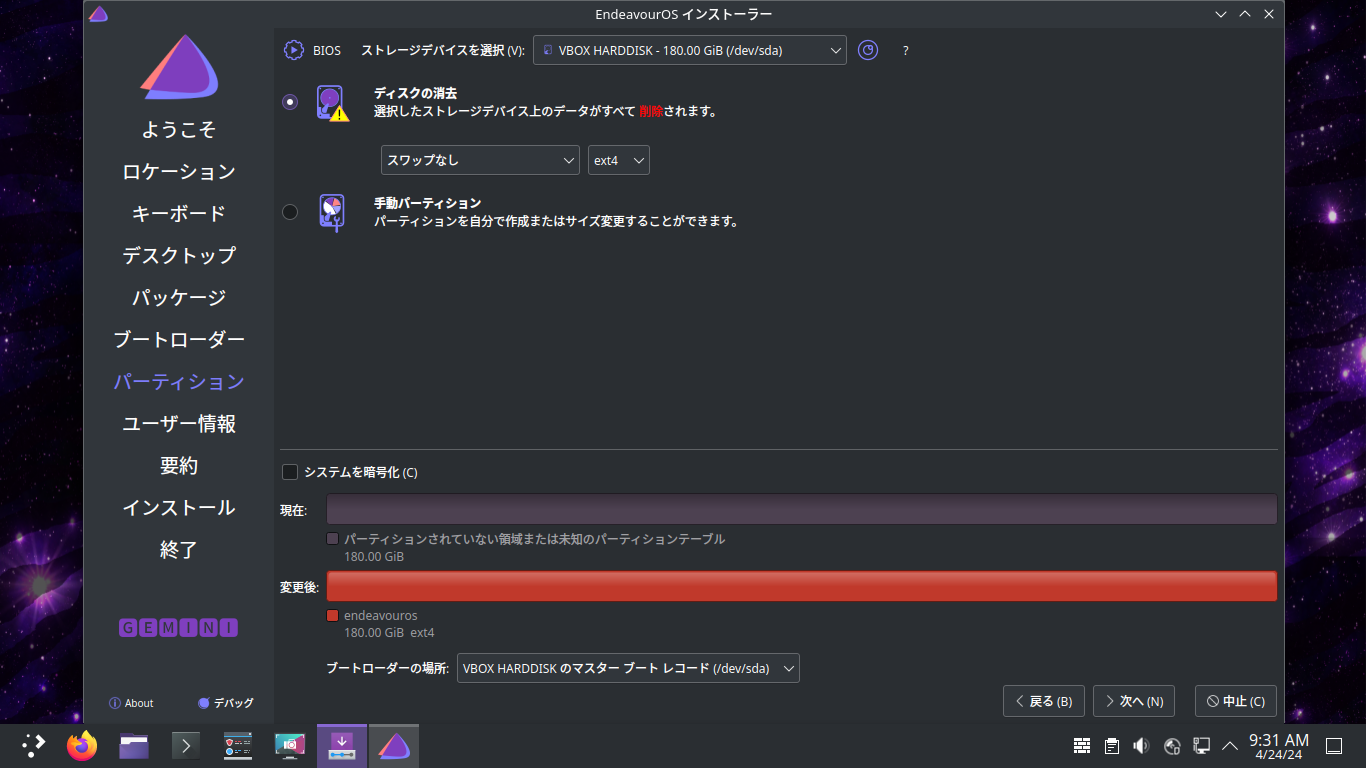Click the 現在 current partition bar
Screen dimensions: 1366x768
pos(802,509)
